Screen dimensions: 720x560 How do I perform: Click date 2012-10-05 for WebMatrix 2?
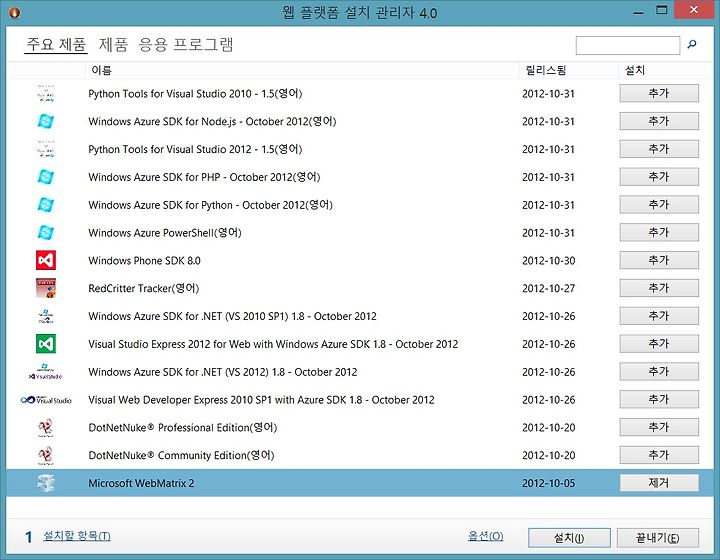pyautogui.click(x=548, y=483)
